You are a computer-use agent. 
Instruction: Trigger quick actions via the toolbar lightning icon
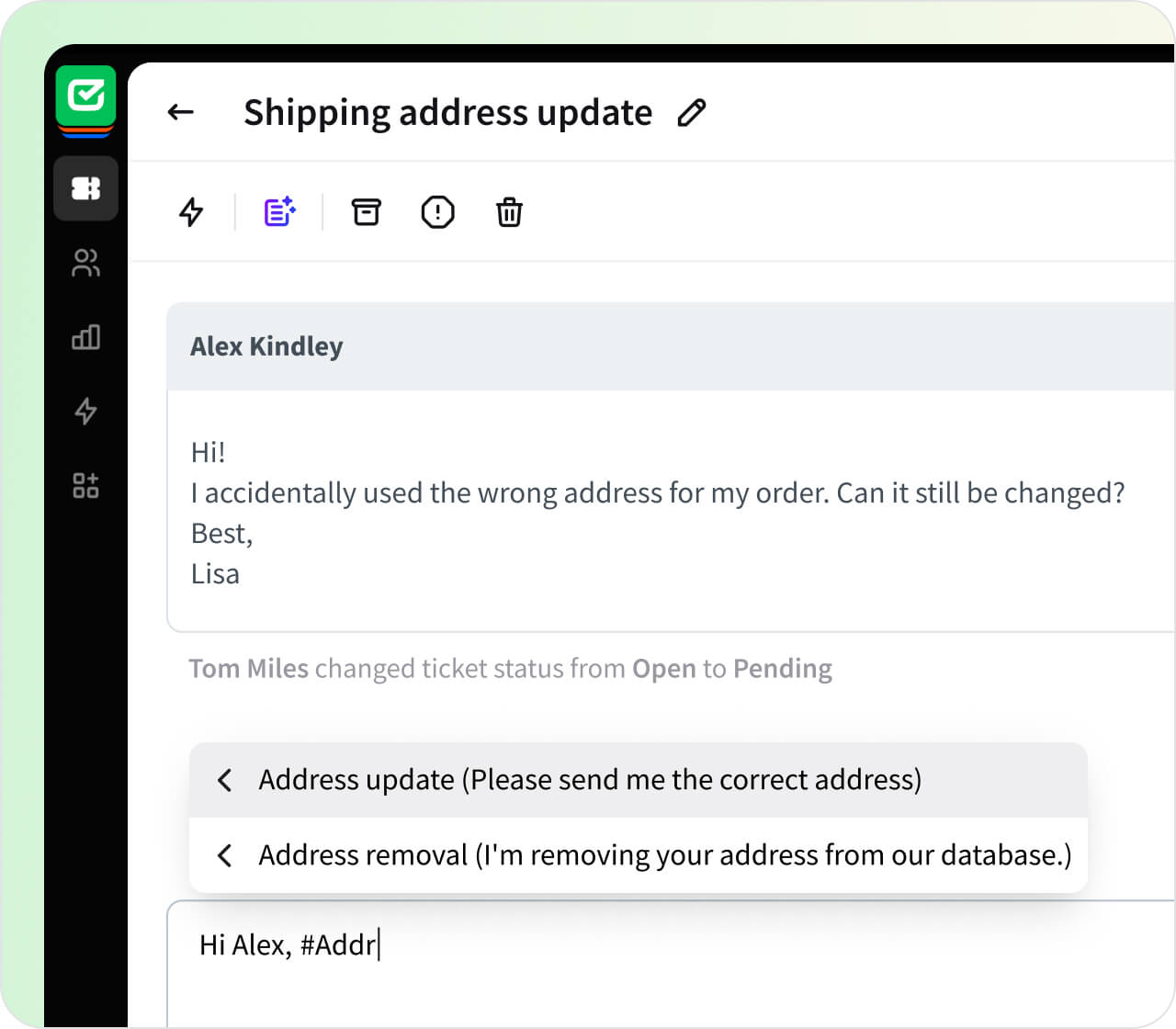[191, 211]
